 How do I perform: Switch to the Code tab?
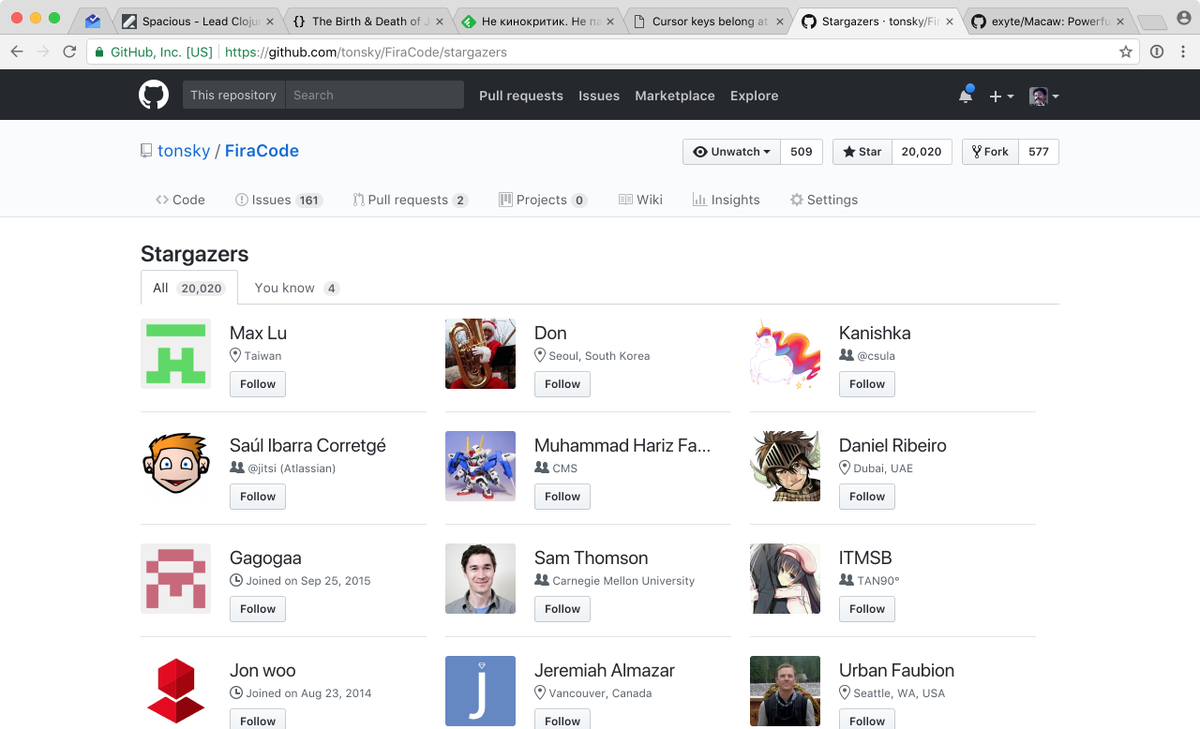pos(180,200)
